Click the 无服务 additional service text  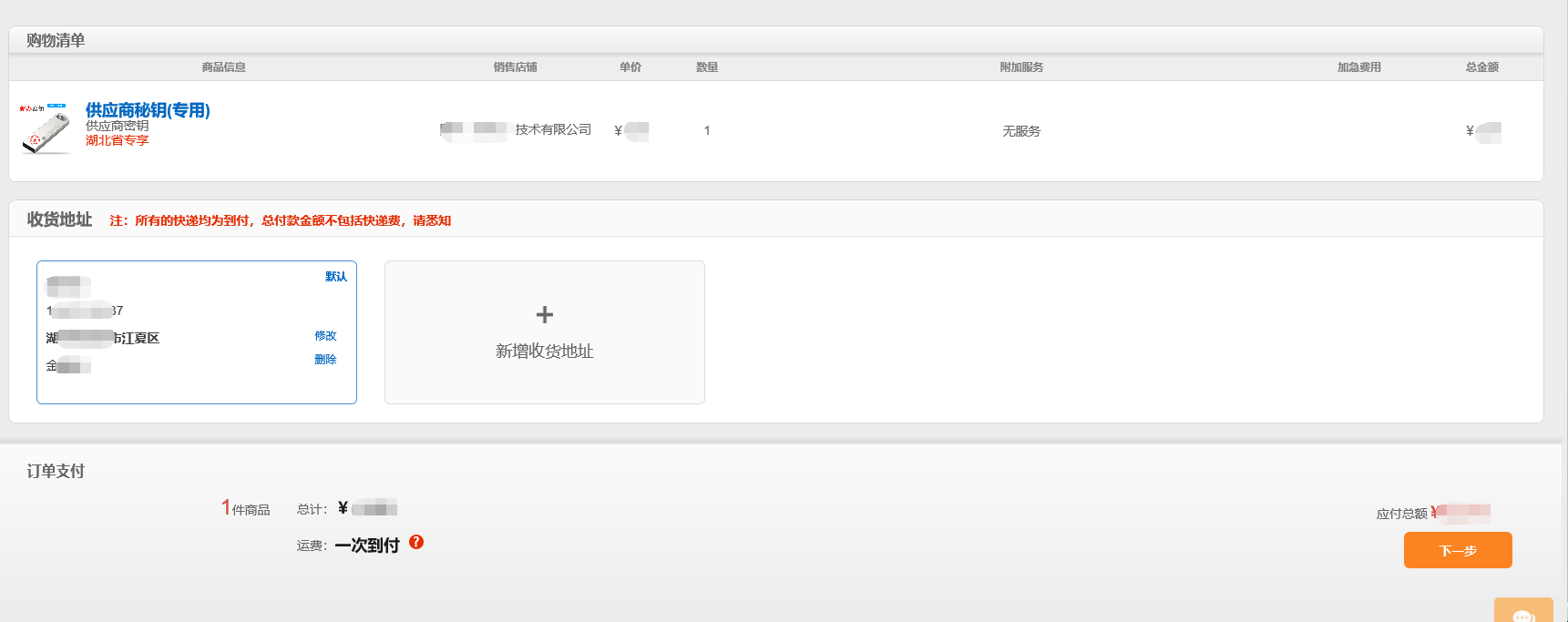(x=1020, y=131)
